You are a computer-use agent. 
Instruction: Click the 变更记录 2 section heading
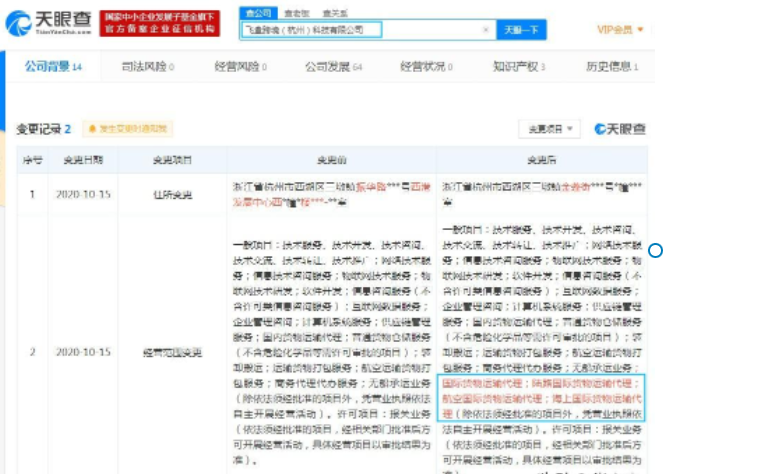point(43,129)
